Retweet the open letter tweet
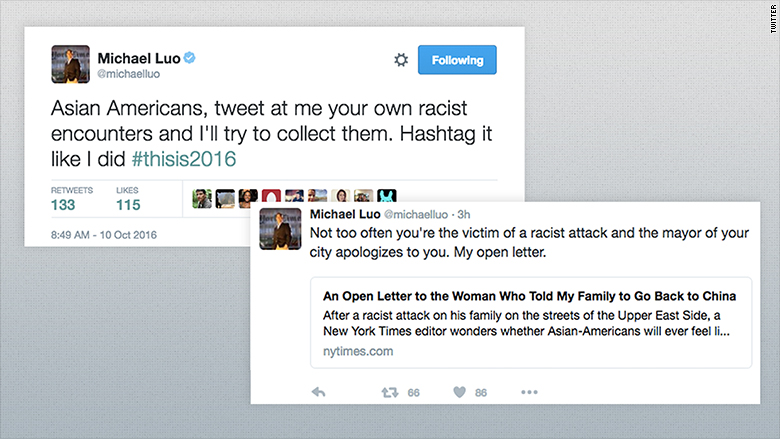 [390, 393]
